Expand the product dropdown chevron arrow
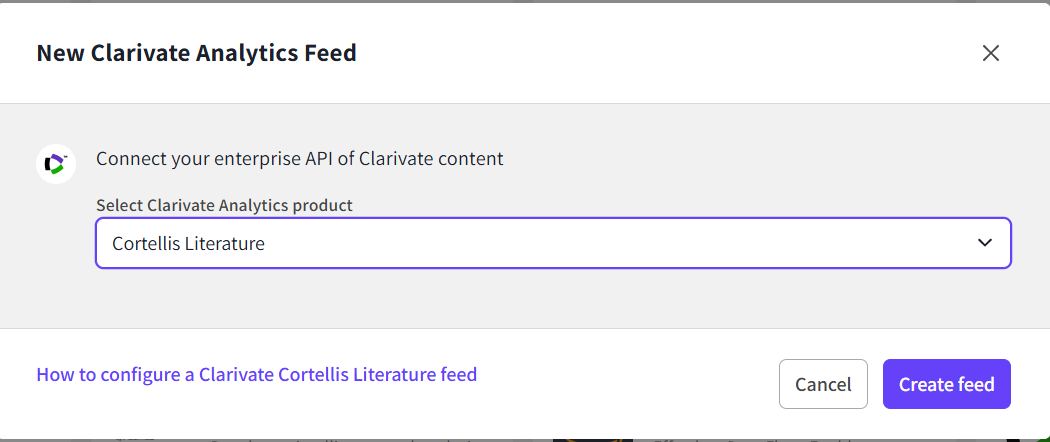The image size is (1050, 442). (x=985, y=243)
